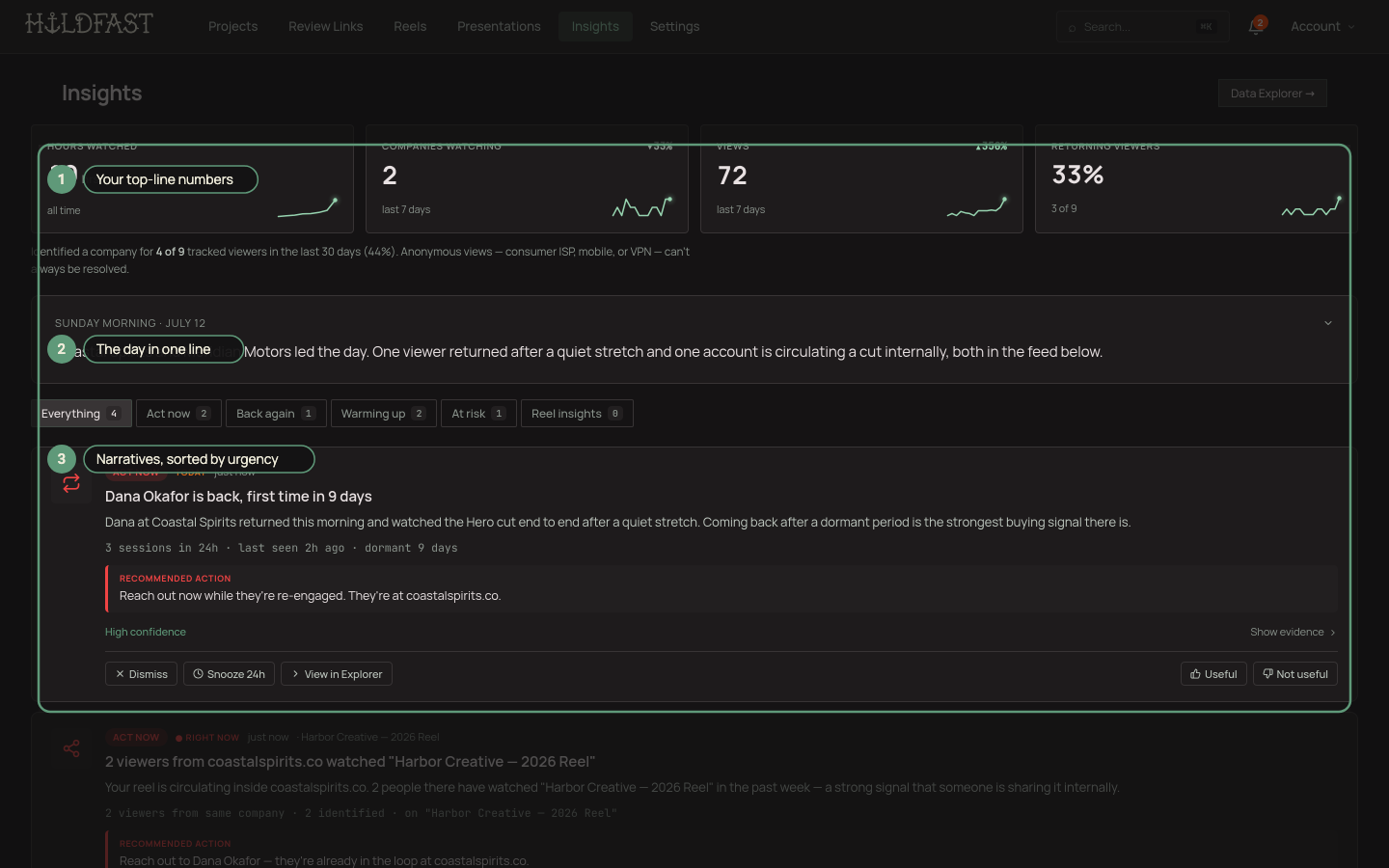Click the Holdfast logo

click(89, 23)
